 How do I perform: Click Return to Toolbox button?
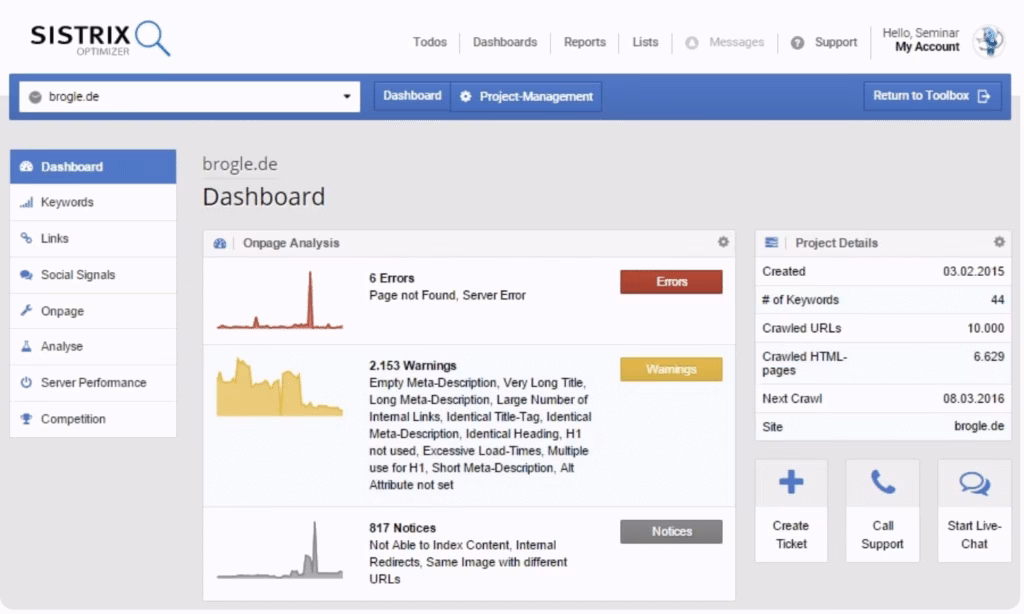(x=931, y=96)
